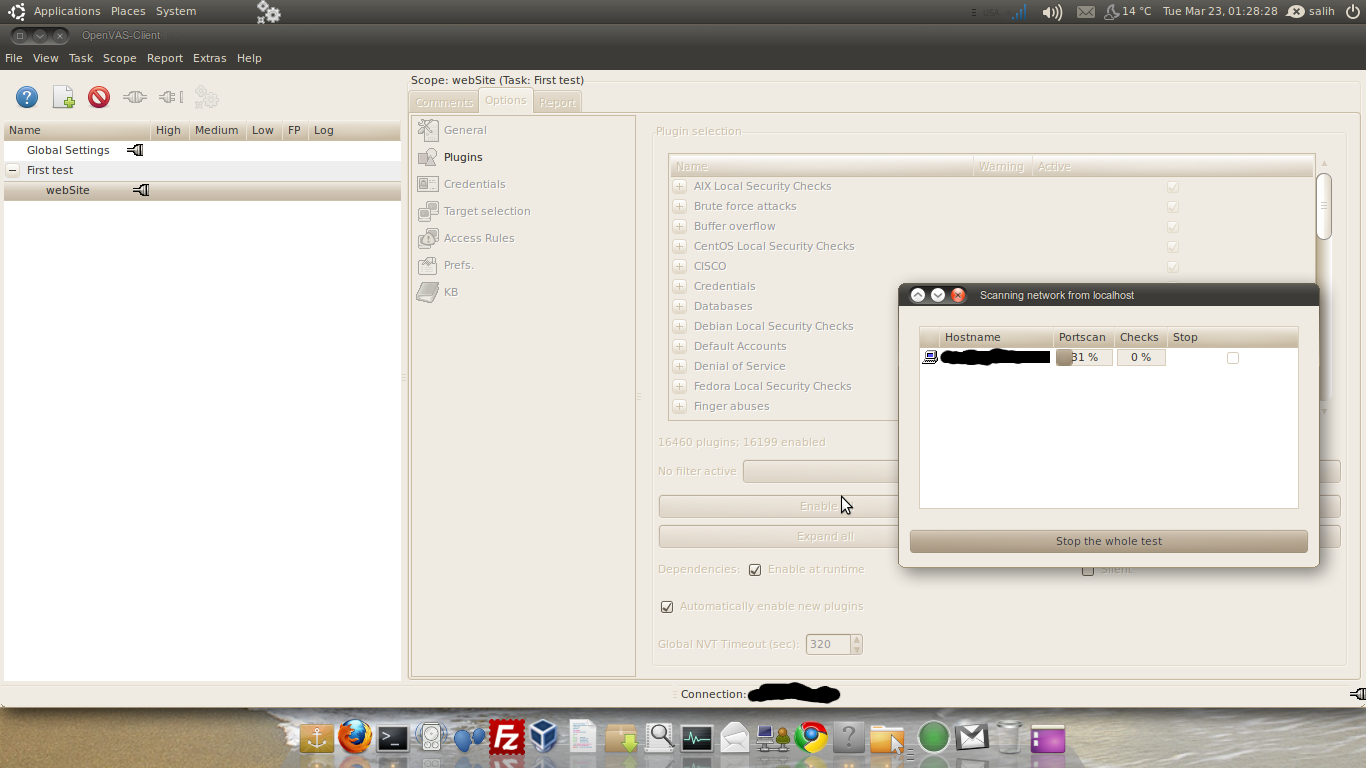Image resolution: width=1366 pixels, height=768 pixels.
Task: Toggle Enable at runtime dependencies checkbox
Action: (x=755, y=570)
